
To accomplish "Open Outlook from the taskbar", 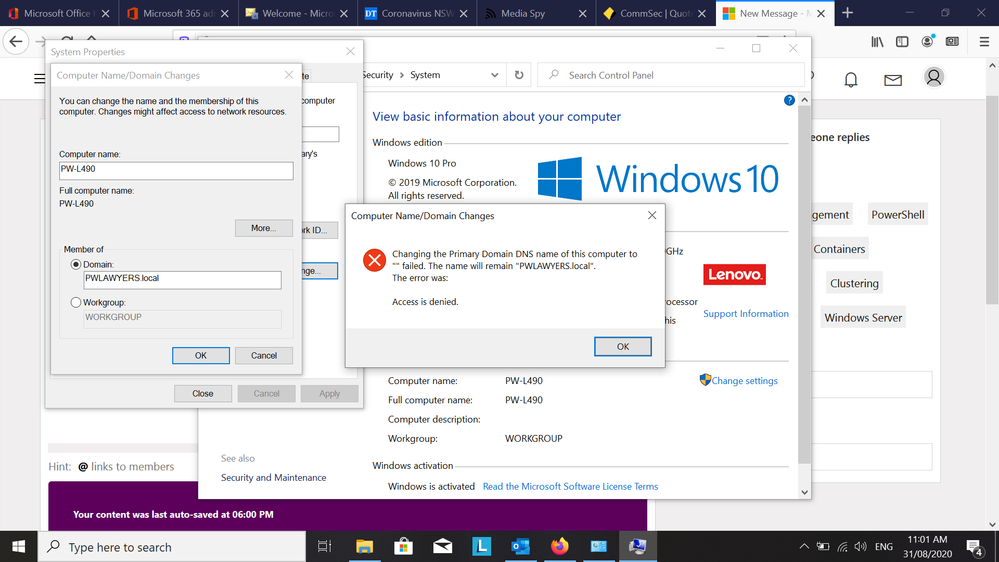I will tap(521, 547).
